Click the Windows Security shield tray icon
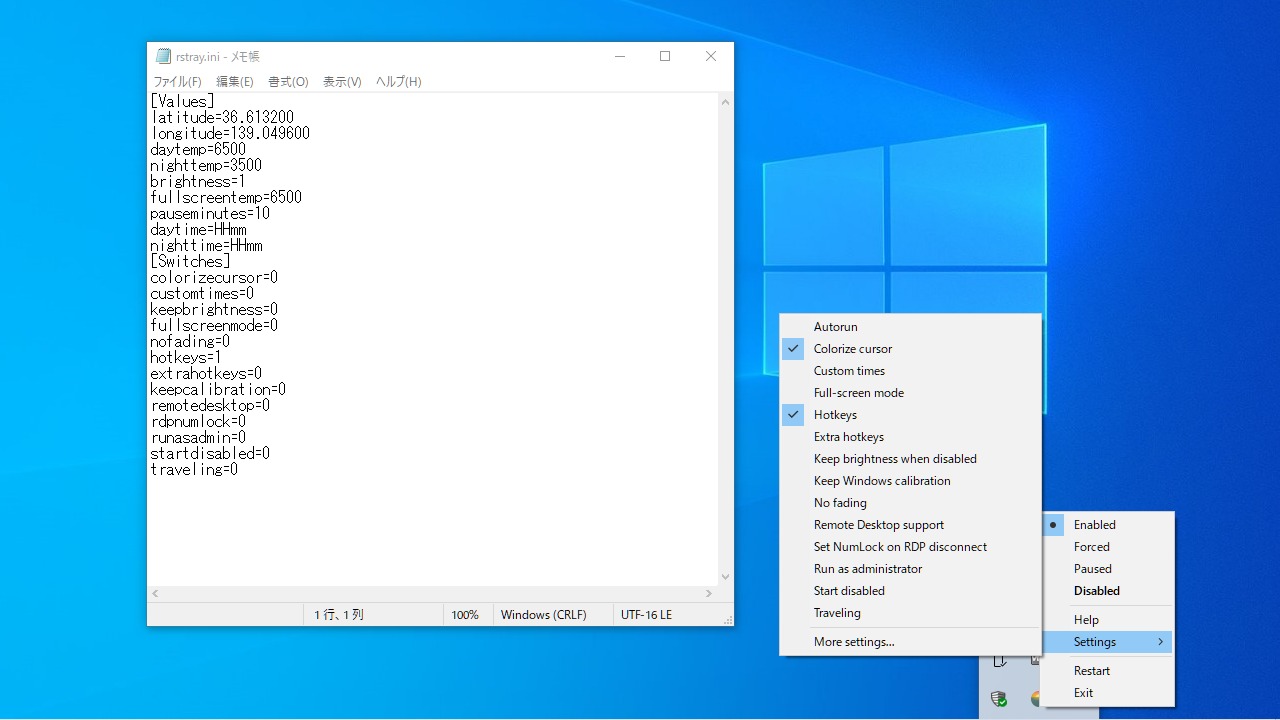The width and height of the screenshot is (1280, 720). coord(998,698)
